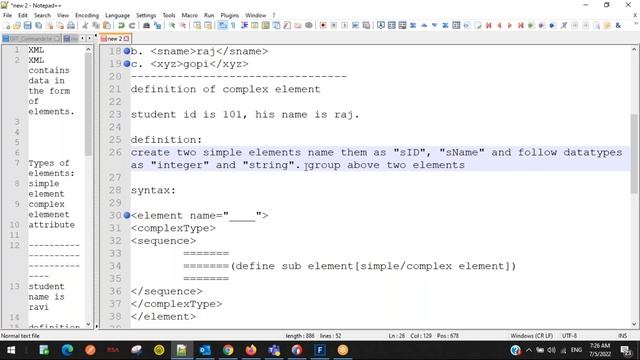Click the Redo arrow icon
640x360 pixels.
point(132,25)
